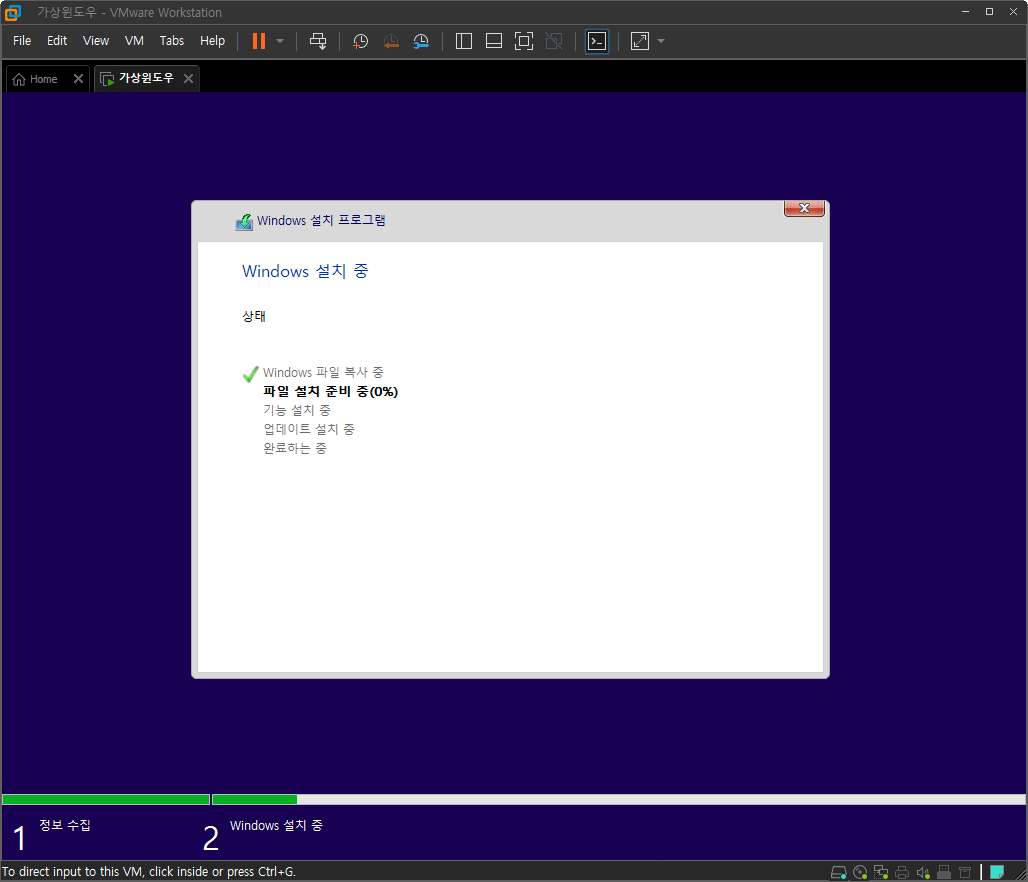This screenshot has width=1028, height=882.
Task: Click the installation progress bar for step 2
Action: pyautogui.click(x=619, y=799)
